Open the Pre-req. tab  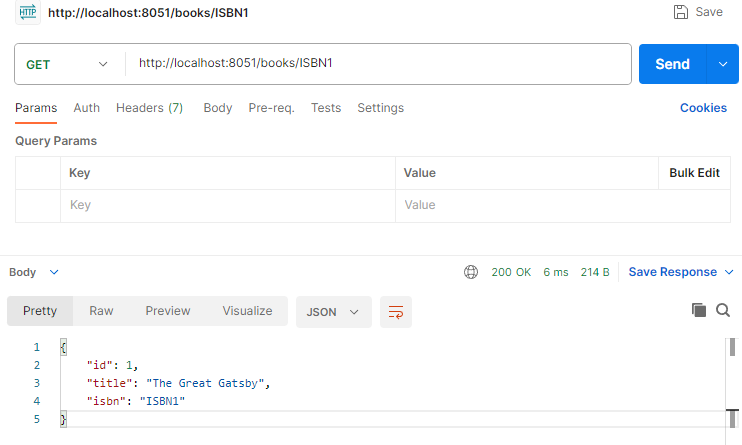tap(272, 108)
